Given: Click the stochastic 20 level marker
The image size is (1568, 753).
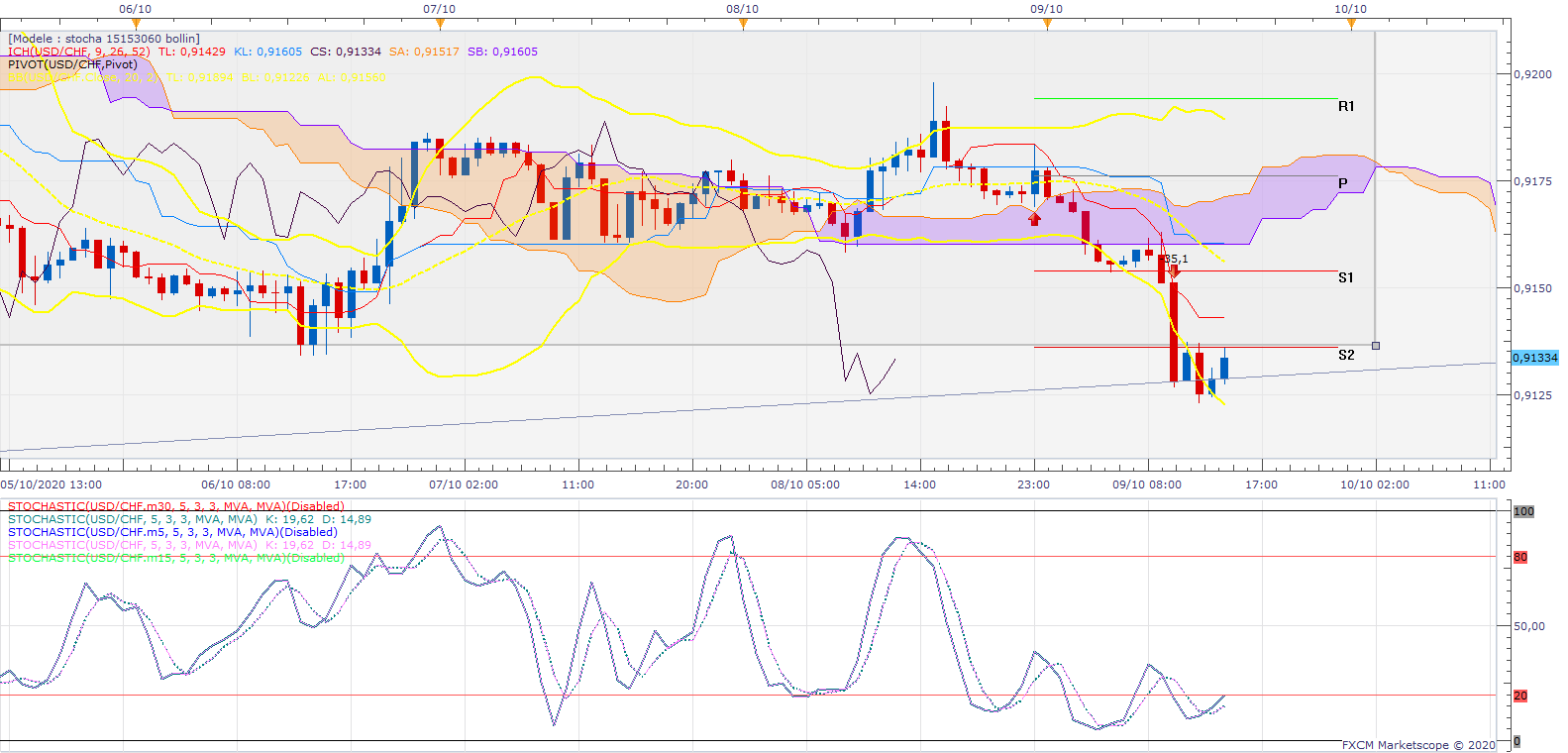Looking at the screenshot, I should click(x=1520, y=696).
